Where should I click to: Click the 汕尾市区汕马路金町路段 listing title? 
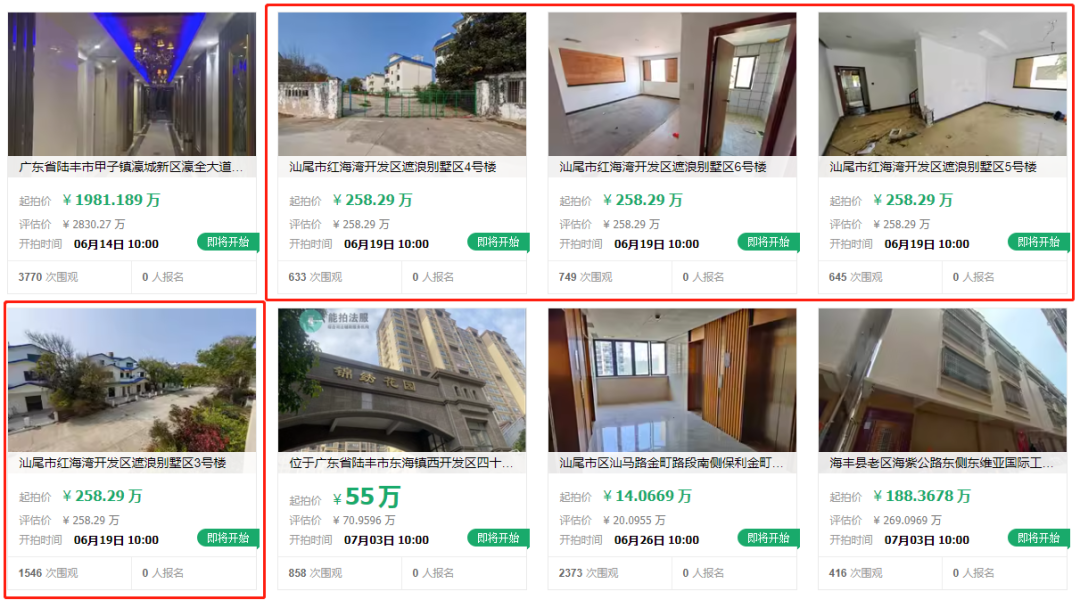tap(672, 463)
